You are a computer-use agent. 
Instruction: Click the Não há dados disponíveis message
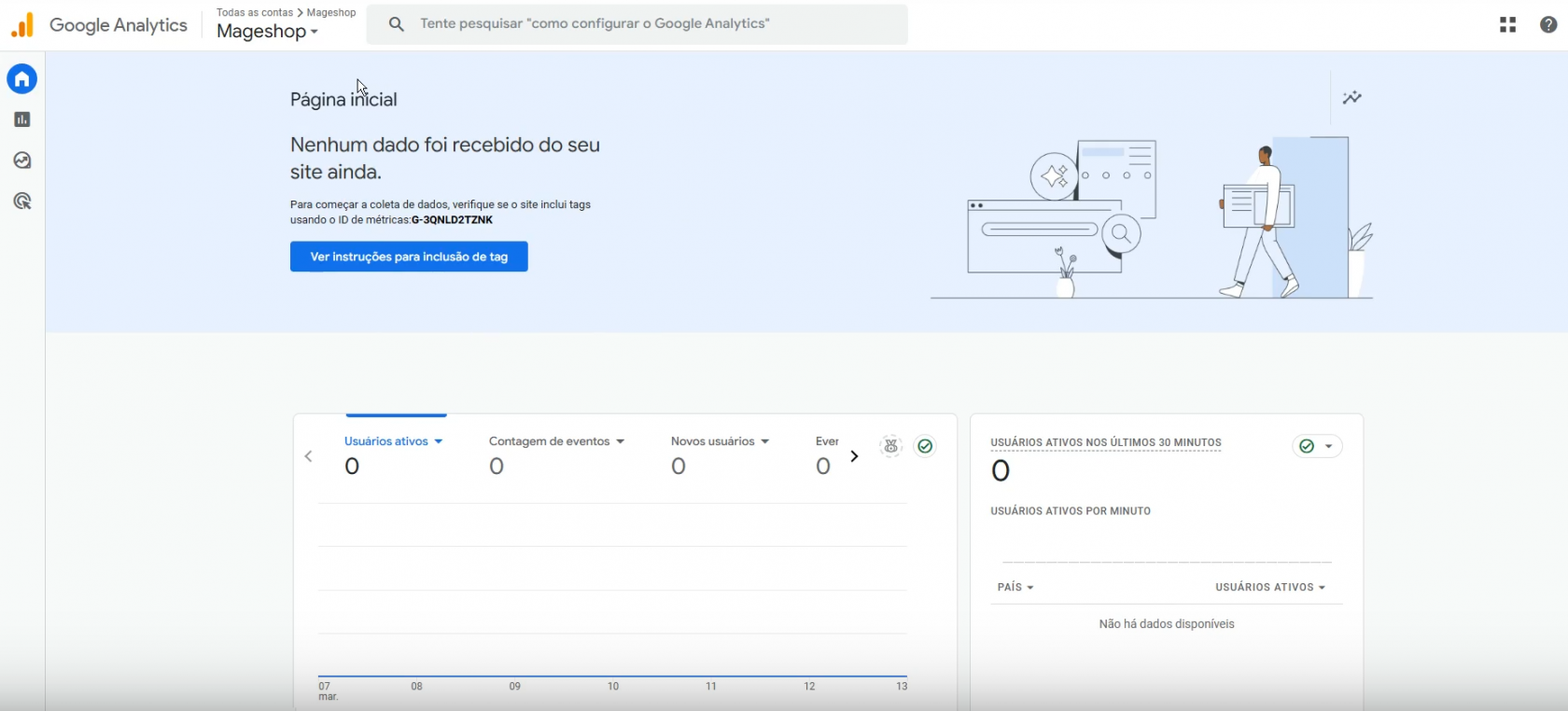tap(1167, 624)
